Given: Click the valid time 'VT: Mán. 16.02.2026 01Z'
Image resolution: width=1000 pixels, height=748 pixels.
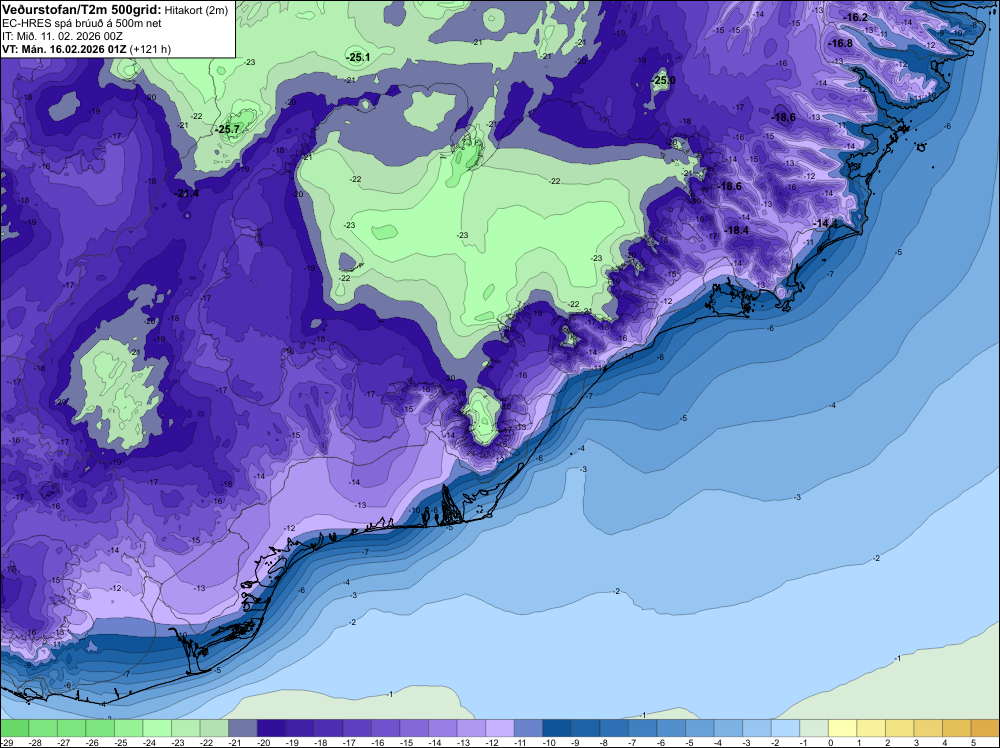Looking at the screenshot, I should pos(64,49).
